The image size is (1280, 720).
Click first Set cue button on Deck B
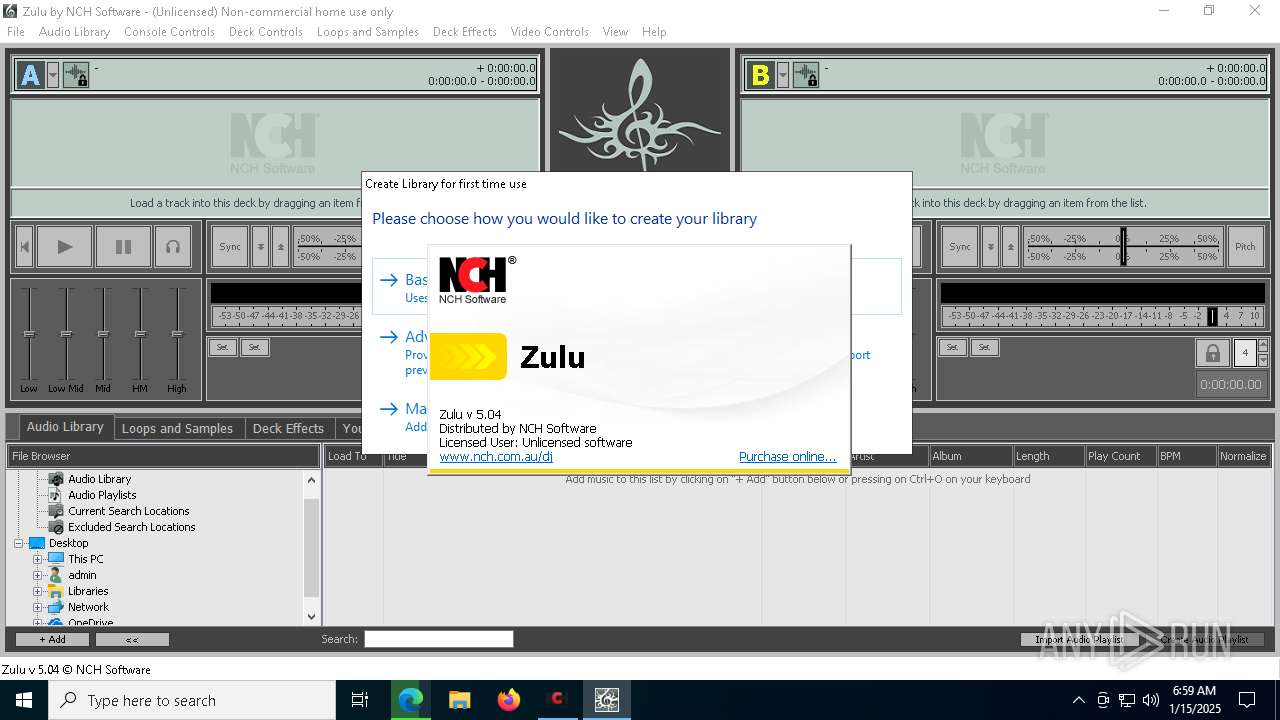point(952,347)
